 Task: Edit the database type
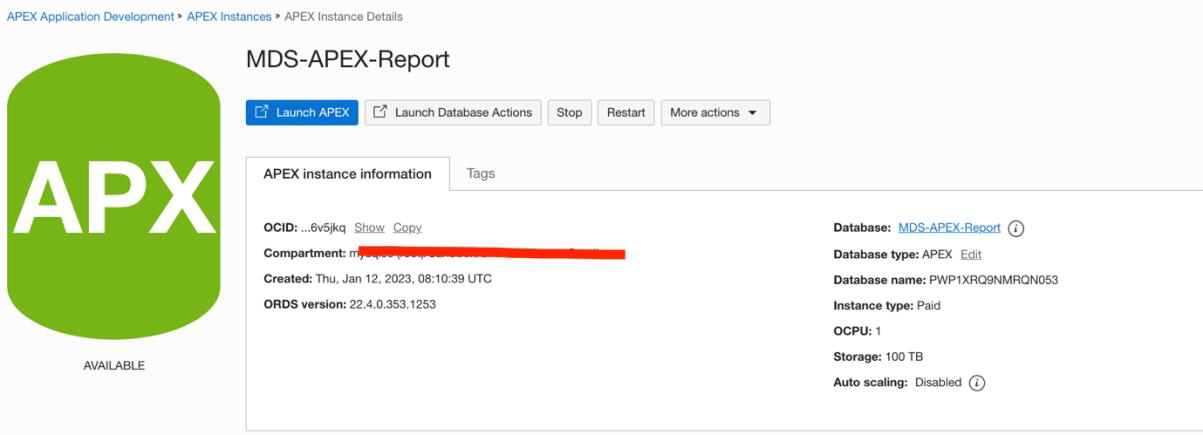[970, 254]
